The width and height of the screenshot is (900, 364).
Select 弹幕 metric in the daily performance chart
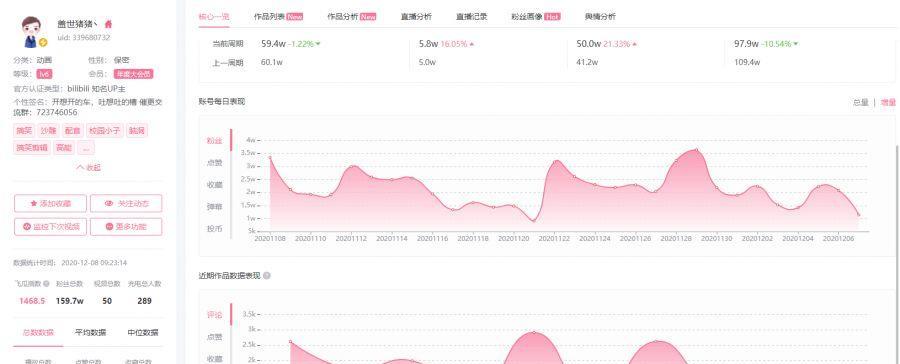tap(215, 207)
